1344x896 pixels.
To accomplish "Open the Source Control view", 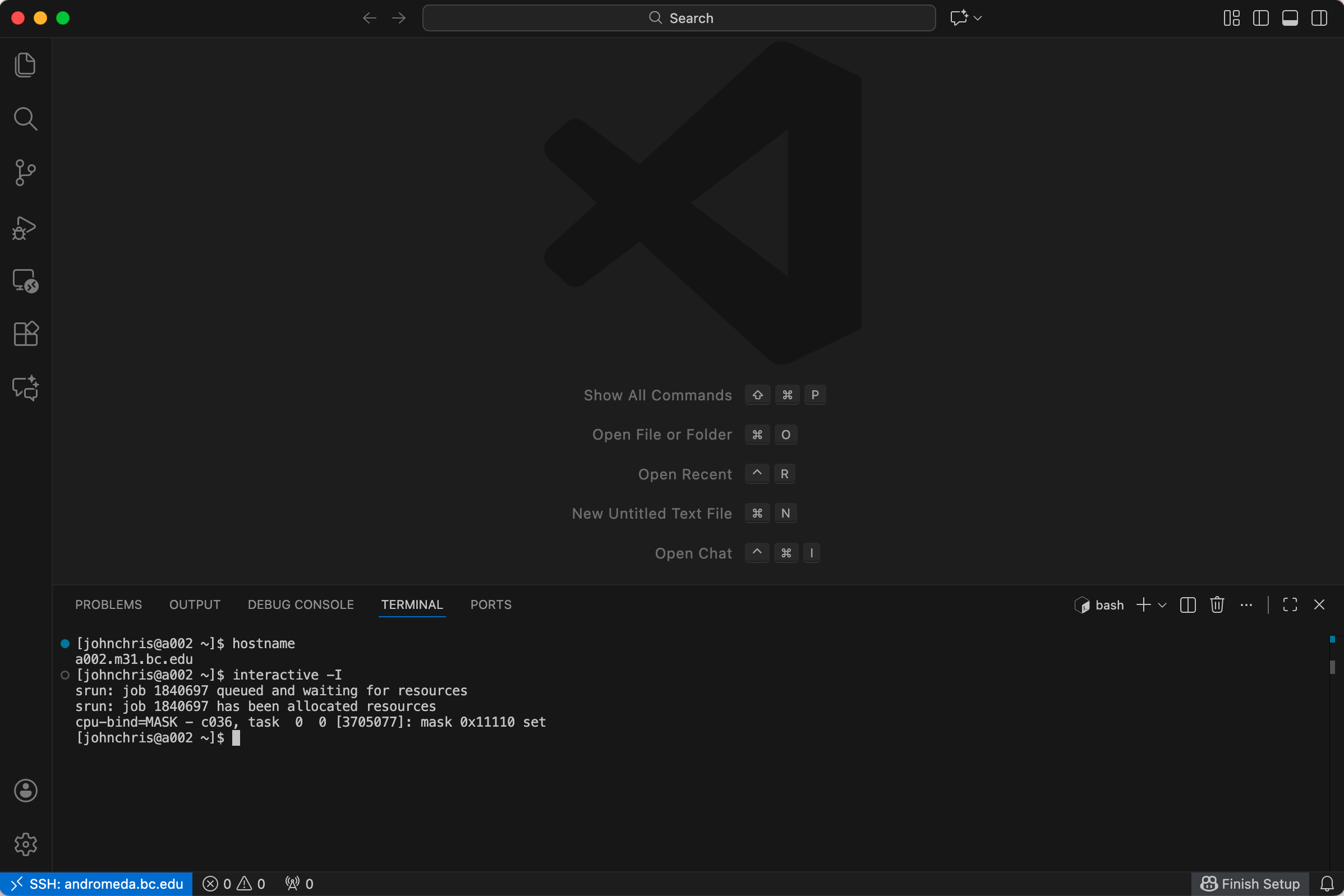I will (x=25, y=172).
